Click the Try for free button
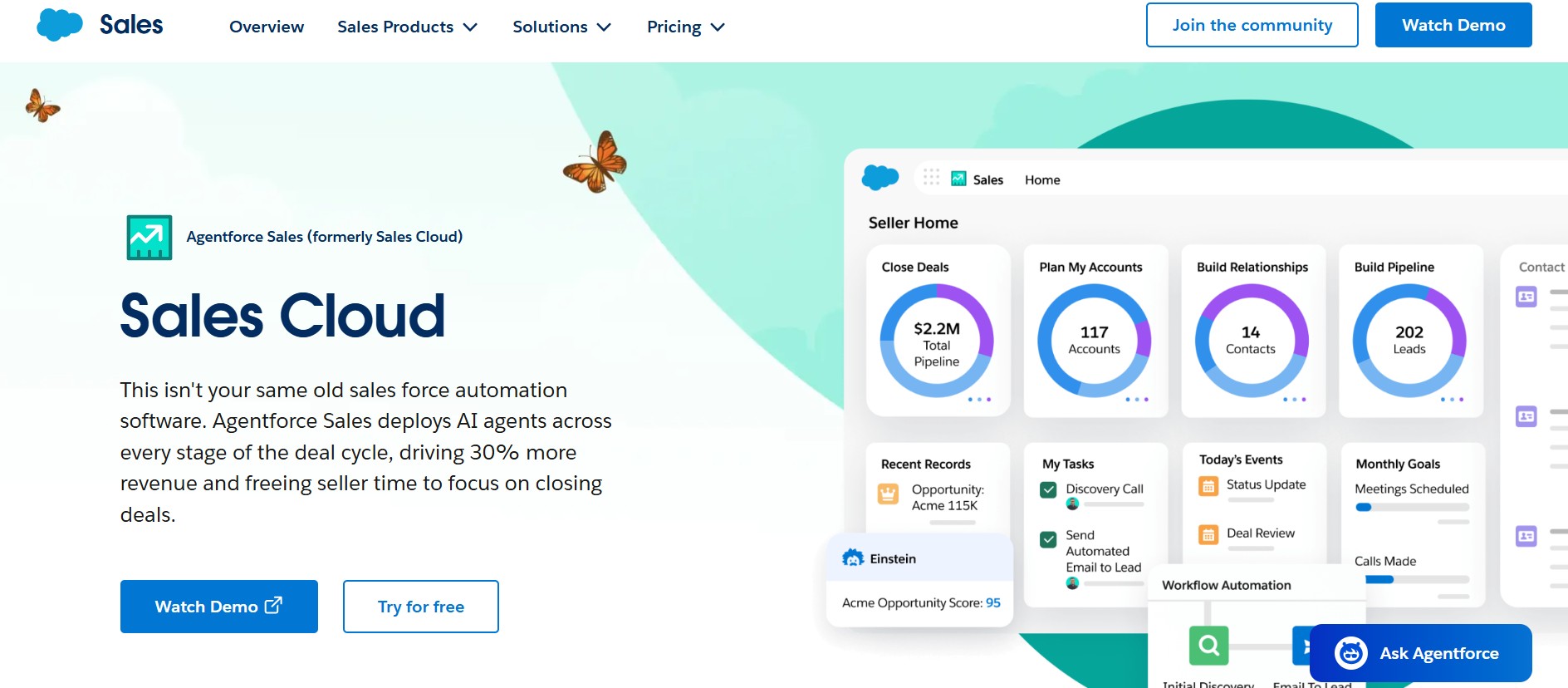 421,607
